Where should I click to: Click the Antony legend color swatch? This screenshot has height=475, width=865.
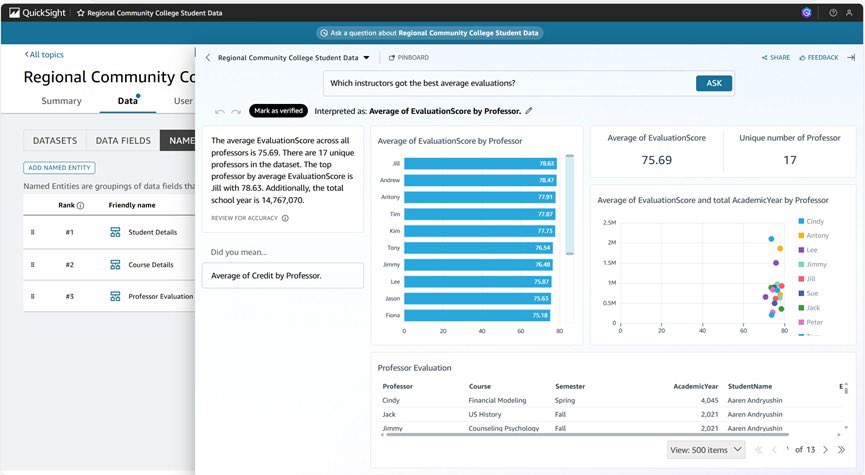pyautogui.click(x=801, y=236)
